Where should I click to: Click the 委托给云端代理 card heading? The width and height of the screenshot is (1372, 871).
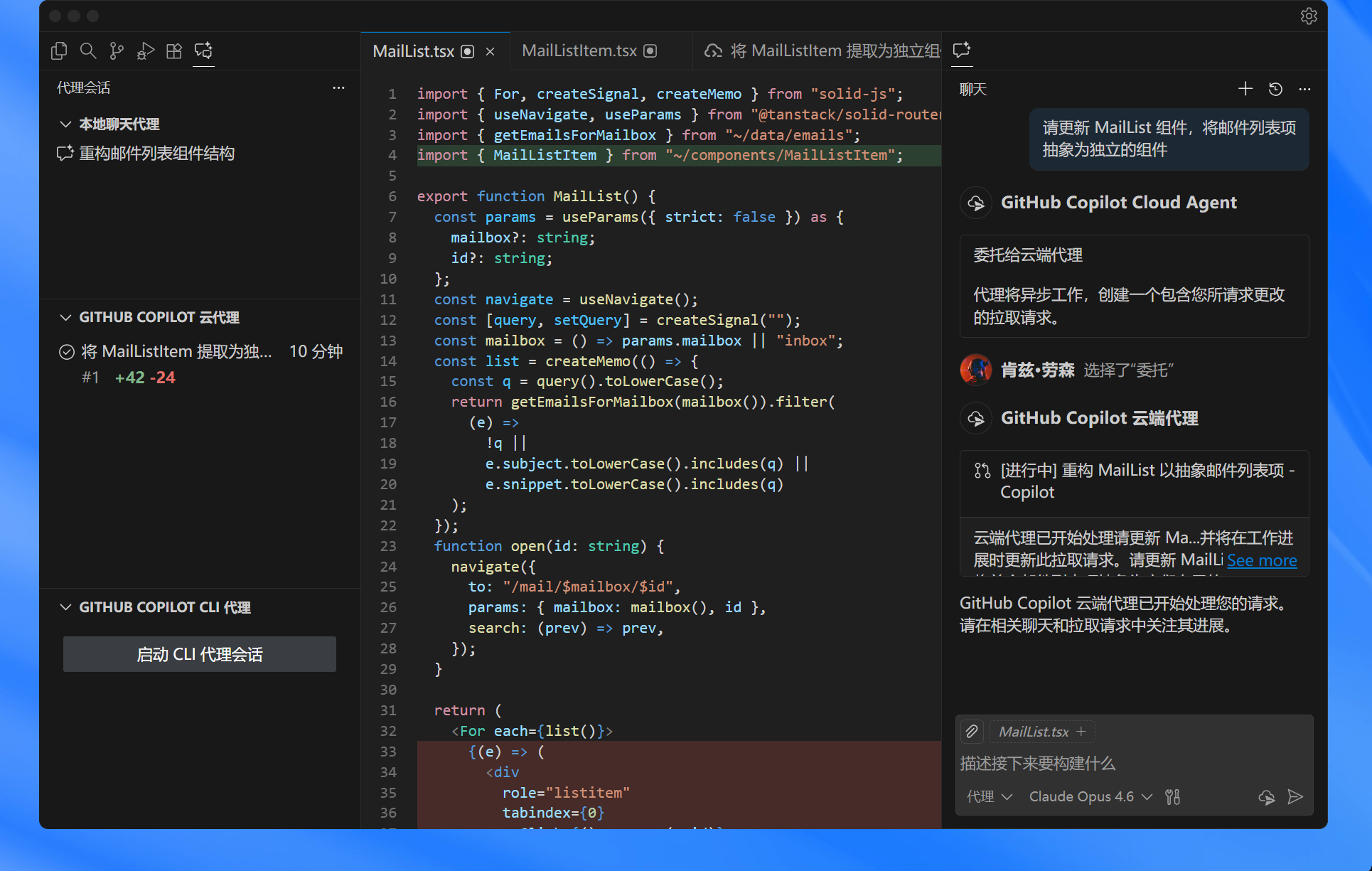1028,255
